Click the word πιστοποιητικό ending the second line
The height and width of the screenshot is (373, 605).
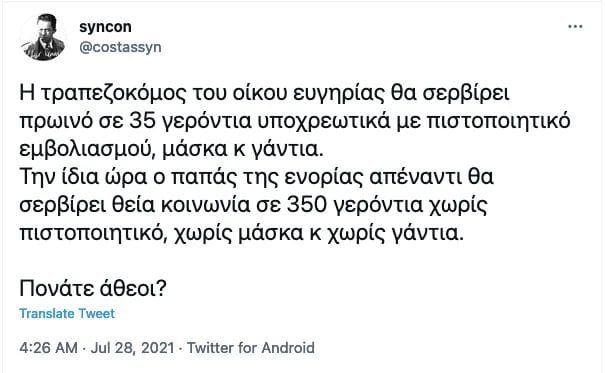[x=499, y=122]
